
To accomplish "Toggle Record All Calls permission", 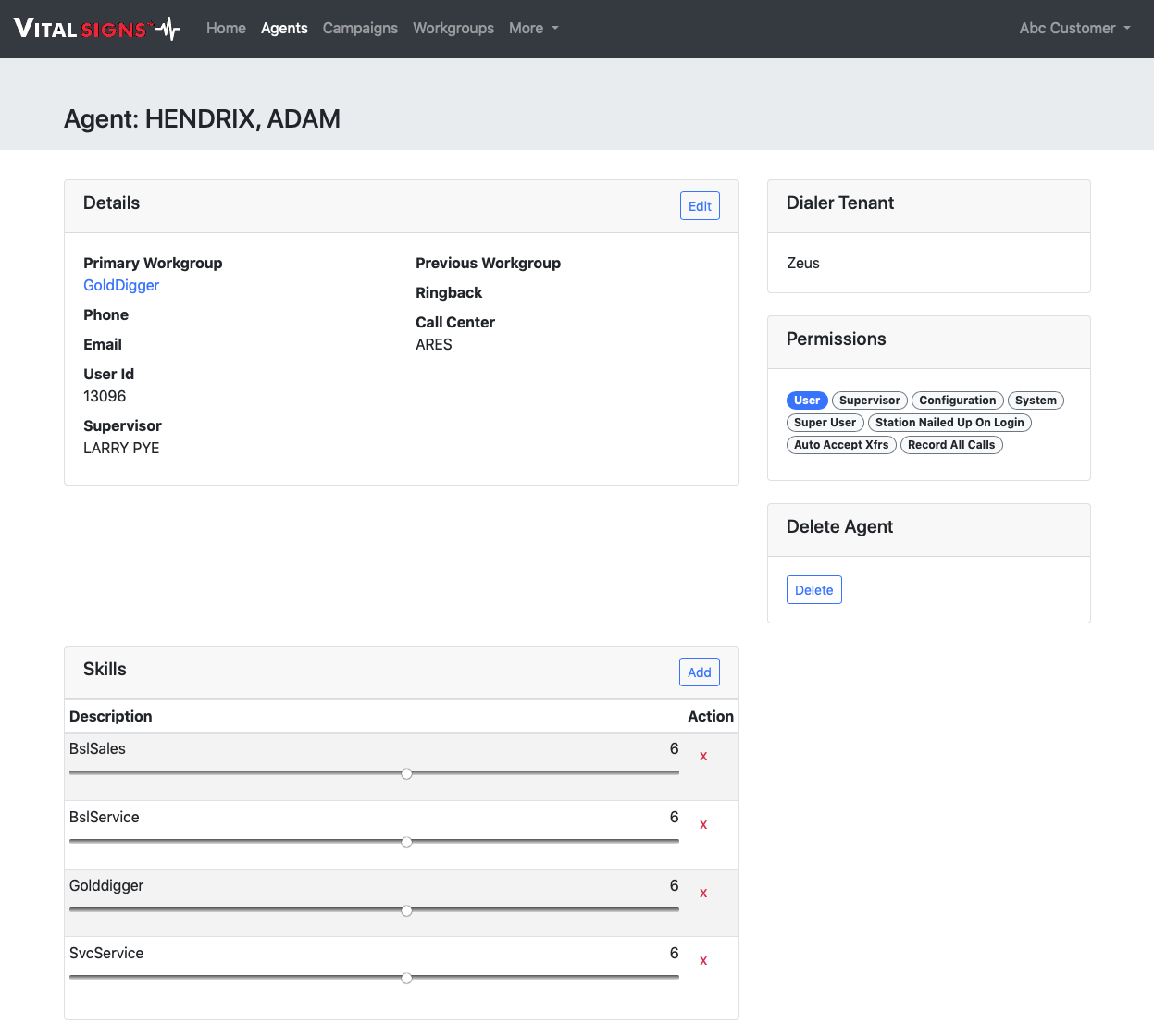I will click(950, 445).
